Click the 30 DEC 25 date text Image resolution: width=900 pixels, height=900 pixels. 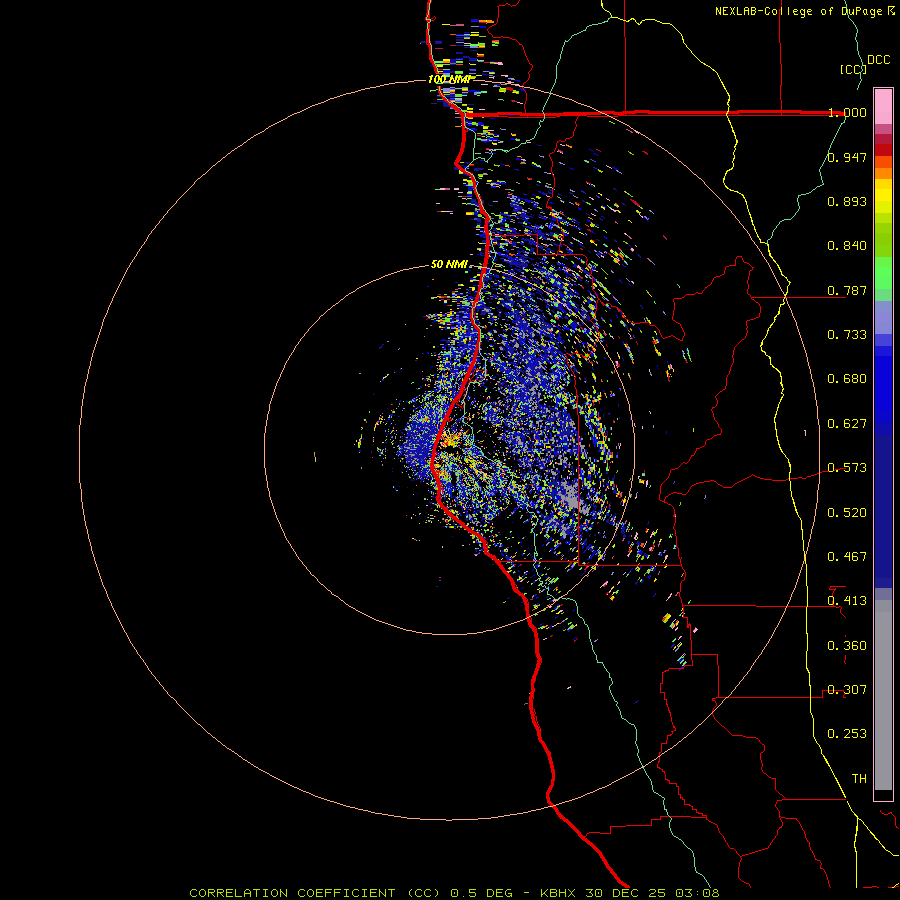pos(626,893)
